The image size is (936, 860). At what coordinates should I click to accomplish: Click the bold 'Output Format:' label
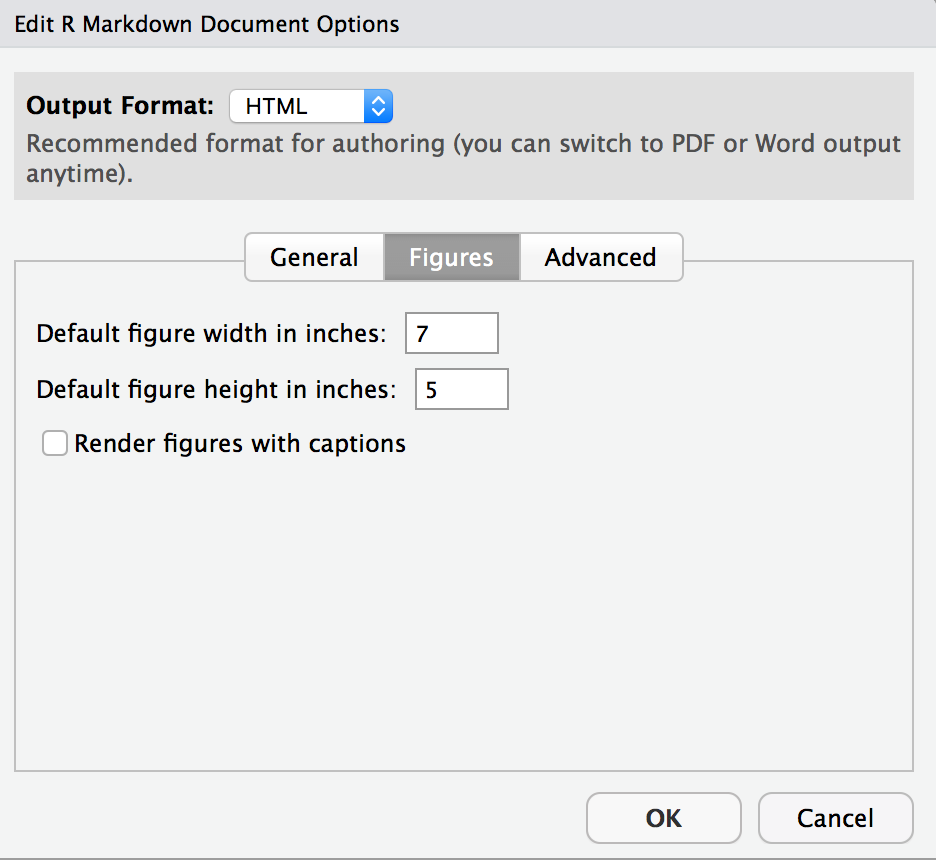[x=120, y=106]
